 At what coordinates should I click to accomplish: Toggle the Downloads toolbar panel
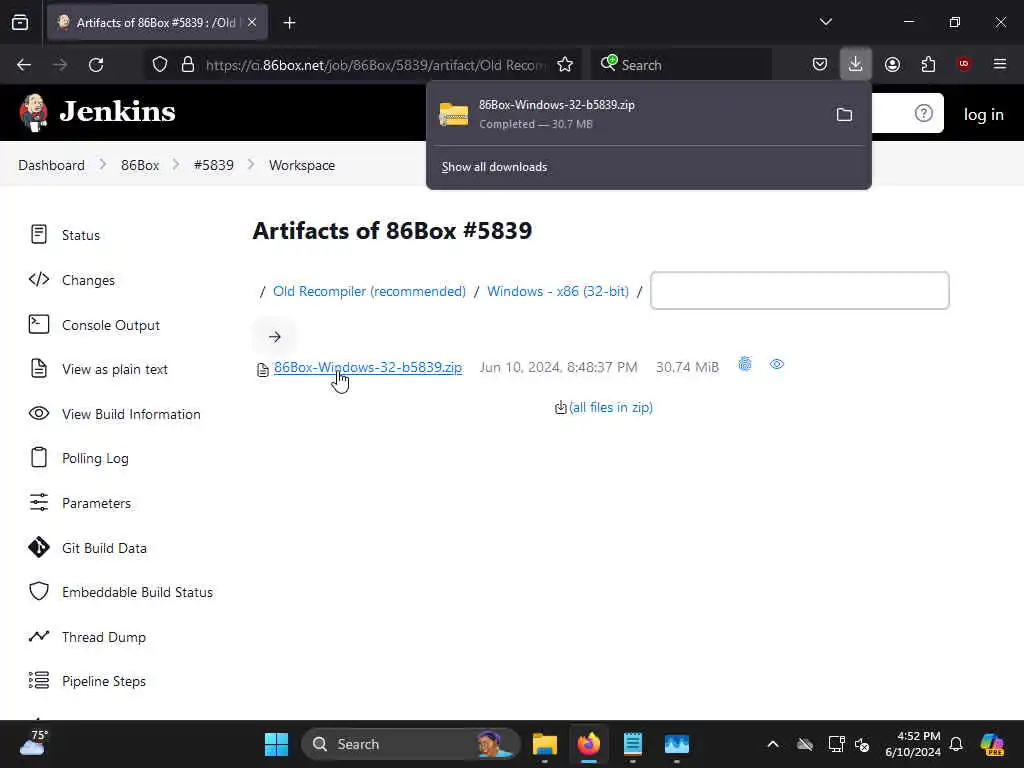point(856,64)
